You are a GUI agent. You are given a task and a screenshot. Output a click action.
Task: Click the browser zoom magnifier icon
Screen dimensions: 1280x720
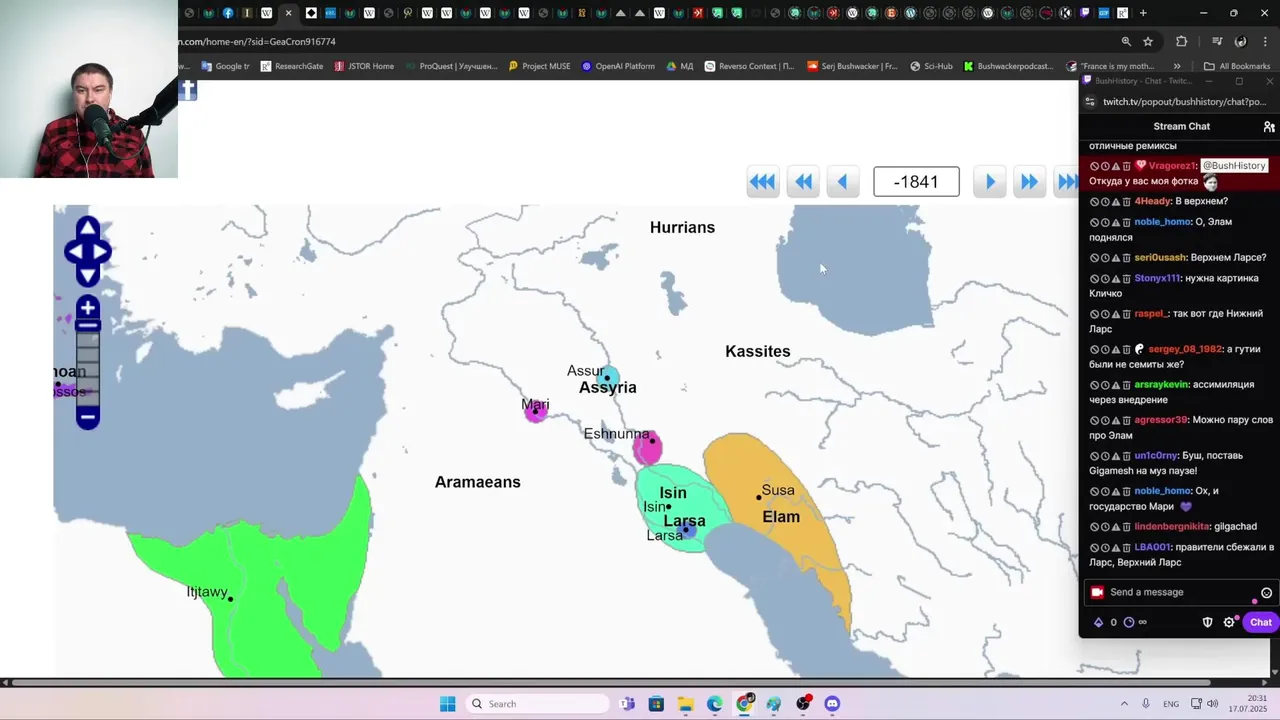[x=1126, y=42]
